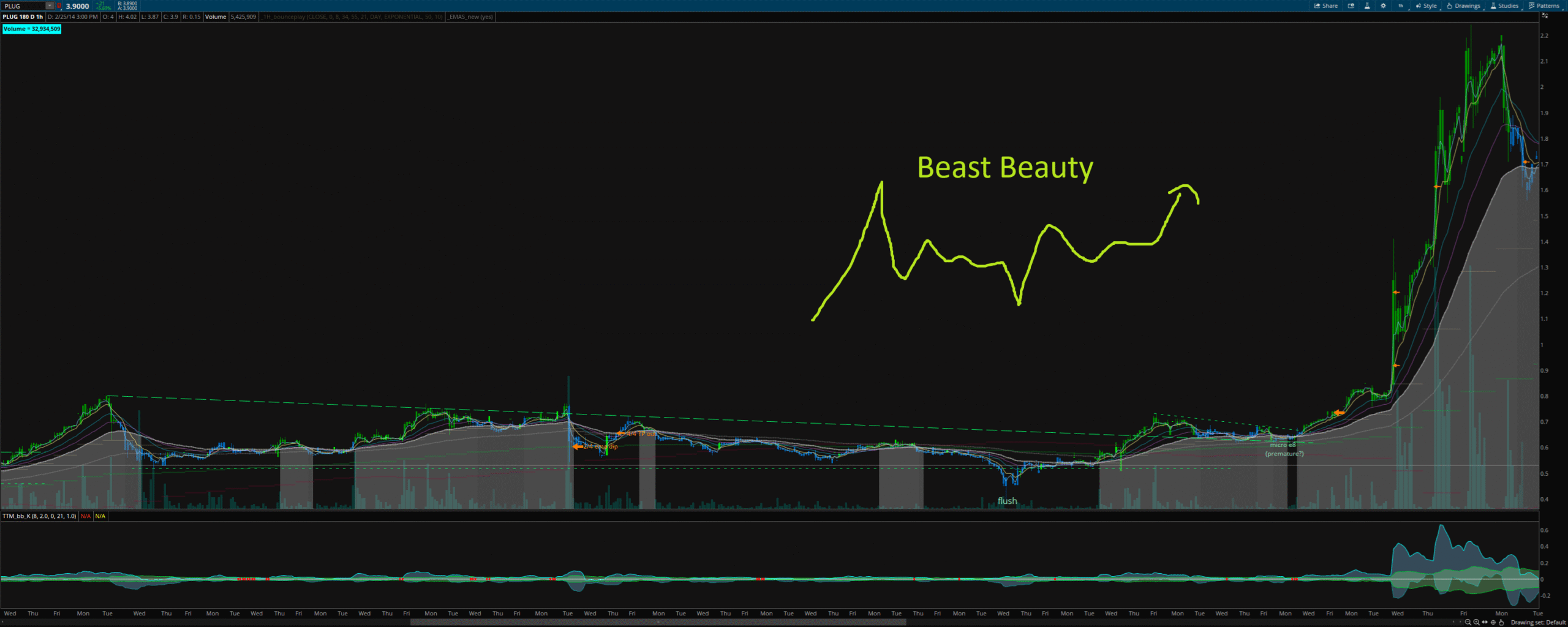The image size is (1568, 627).
Task: Click the Drawing set: Default label
Action: pos(1537,622)
